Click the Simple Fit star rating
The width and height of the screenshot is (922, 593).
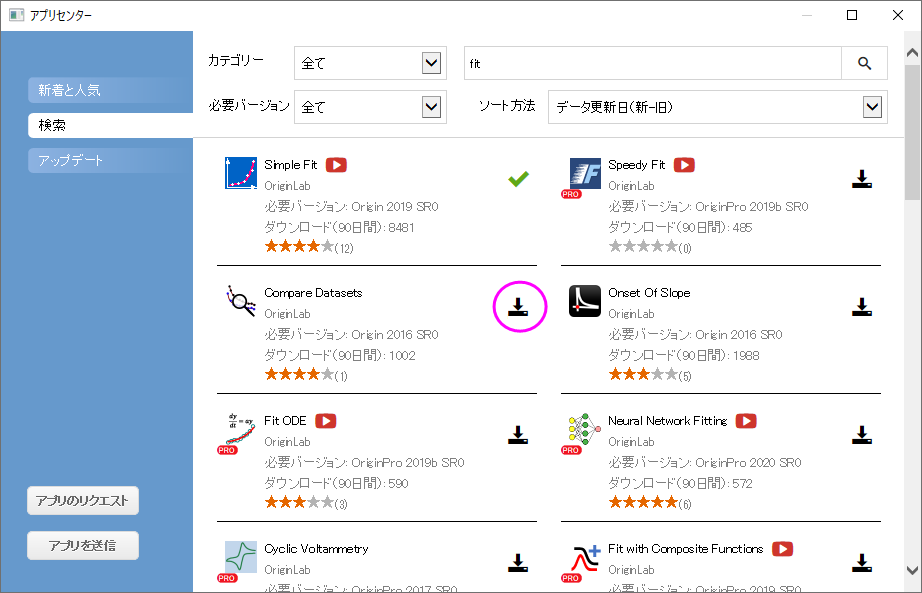tap(300, 246)
